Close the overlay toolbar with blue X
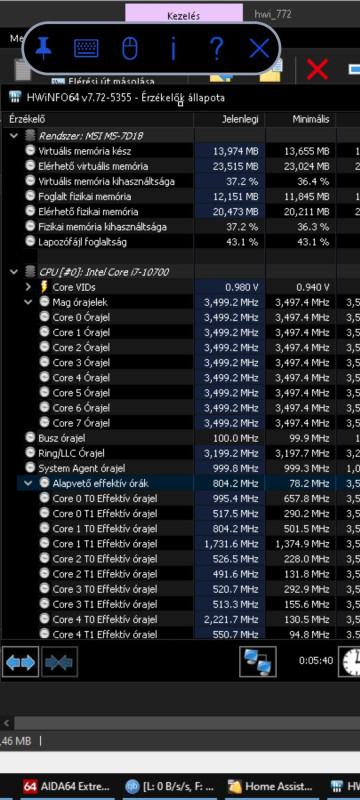The height and width of the screenshot is (800, 360). 259,48
